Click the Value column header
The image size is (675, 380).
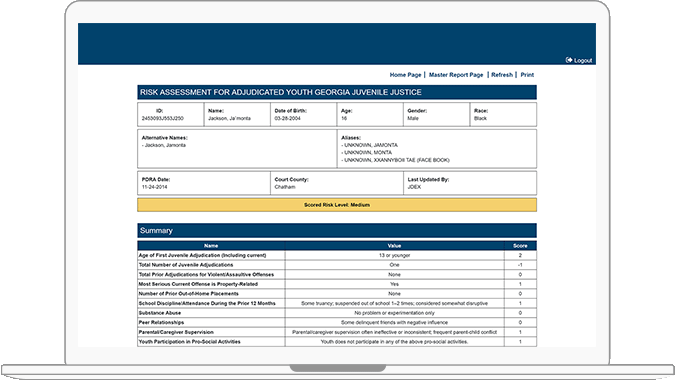click(394, 246)
